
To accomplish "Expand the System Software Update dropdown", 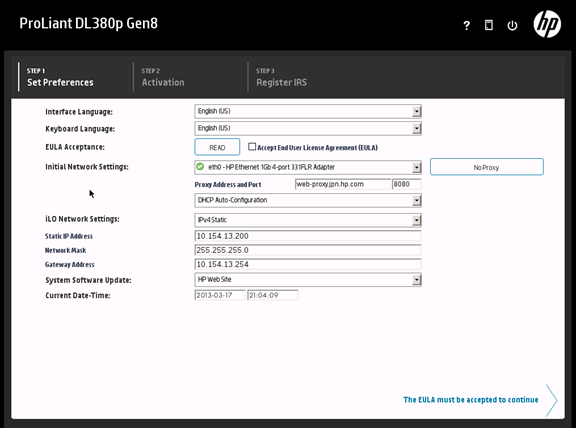I will click(308, 280).
